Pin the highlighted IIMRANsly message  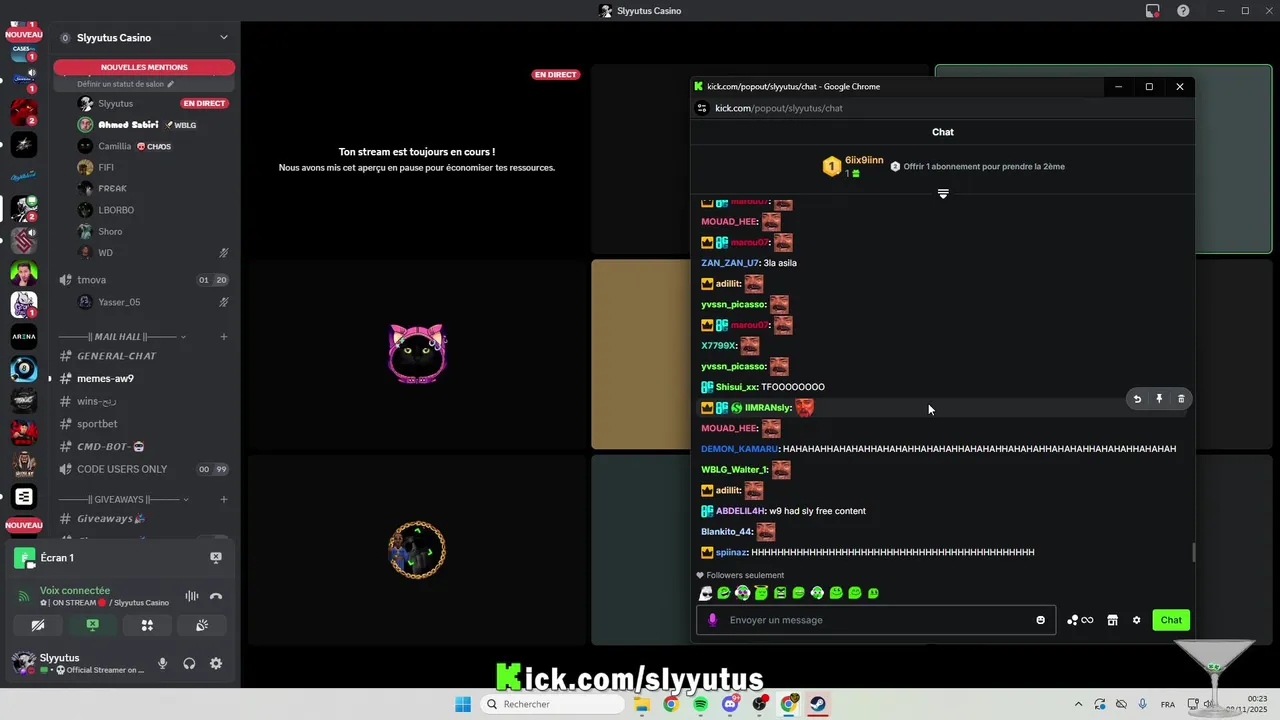[x=1159, y=399]
